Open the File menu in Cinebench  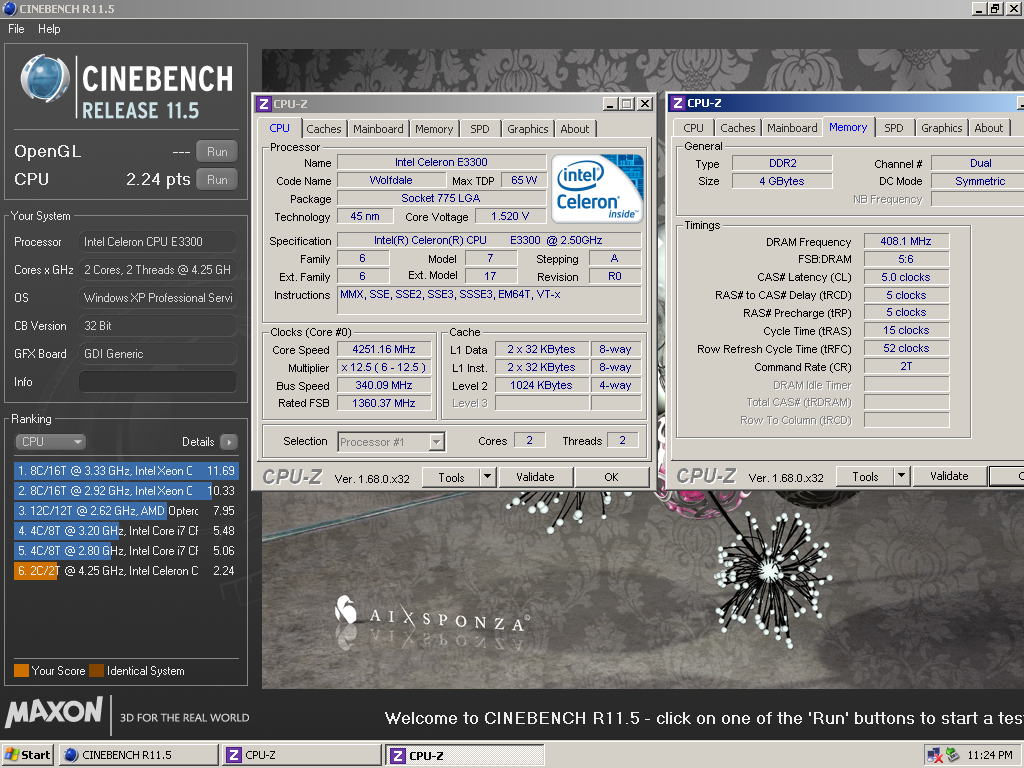16,29
